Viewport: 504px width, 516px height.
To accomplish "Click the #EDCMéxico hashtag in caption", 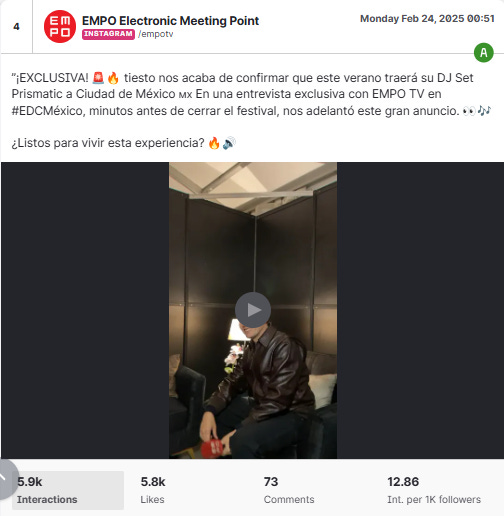I will click(47, 111).
